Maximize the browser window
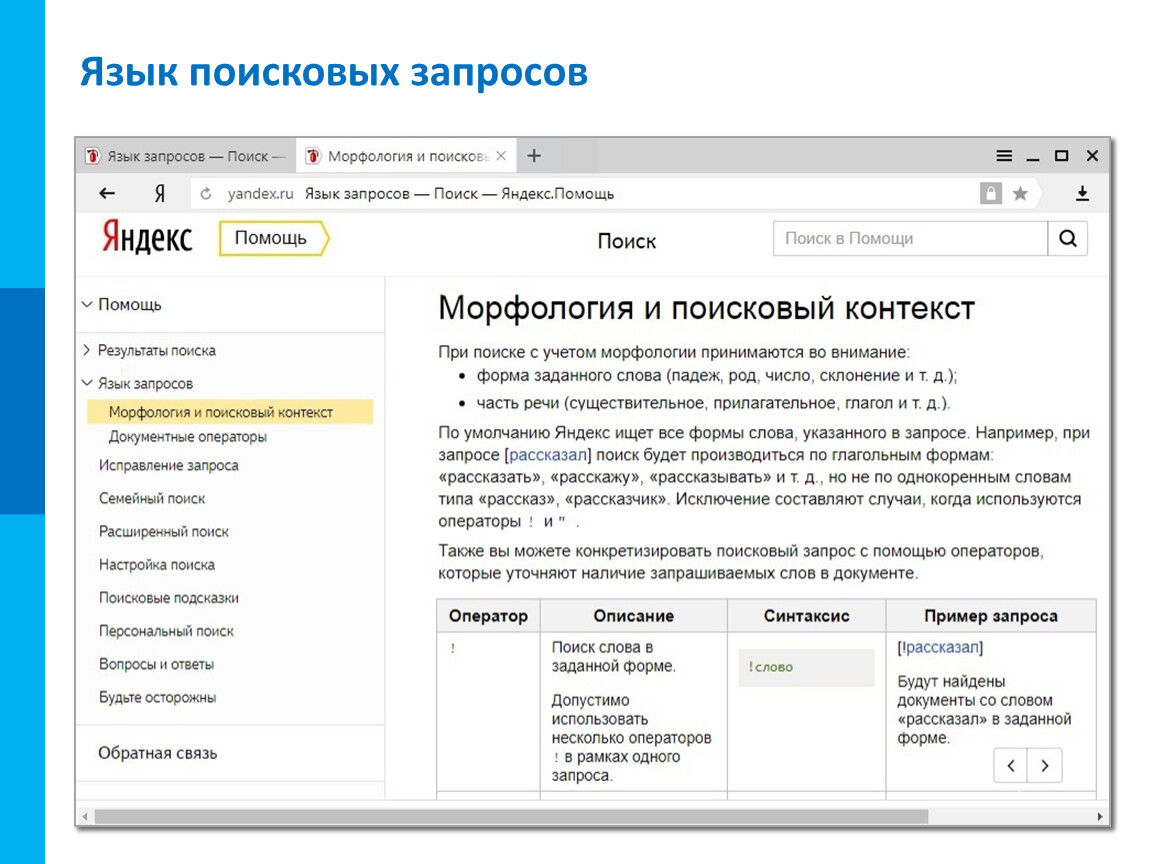The height and width of the screenshot is (864, 1150). [1061, 155]
